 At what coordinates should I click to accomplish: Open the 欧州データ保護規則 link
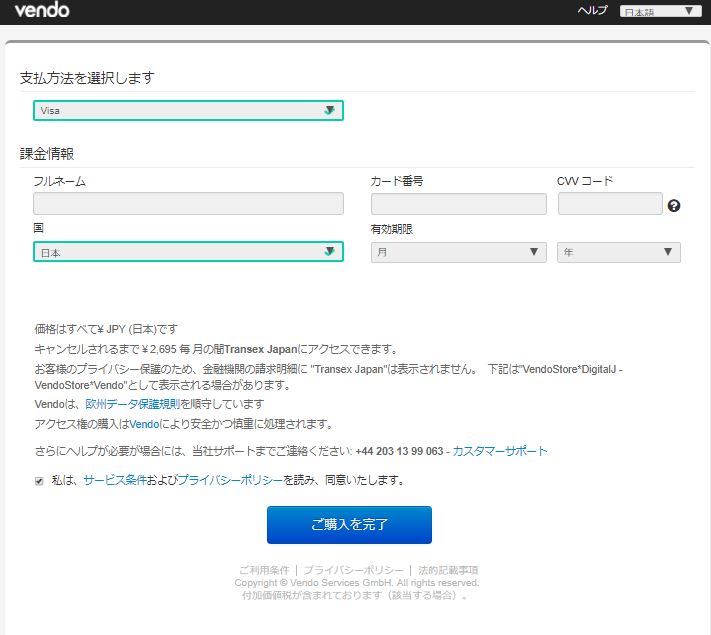point(132,404)
